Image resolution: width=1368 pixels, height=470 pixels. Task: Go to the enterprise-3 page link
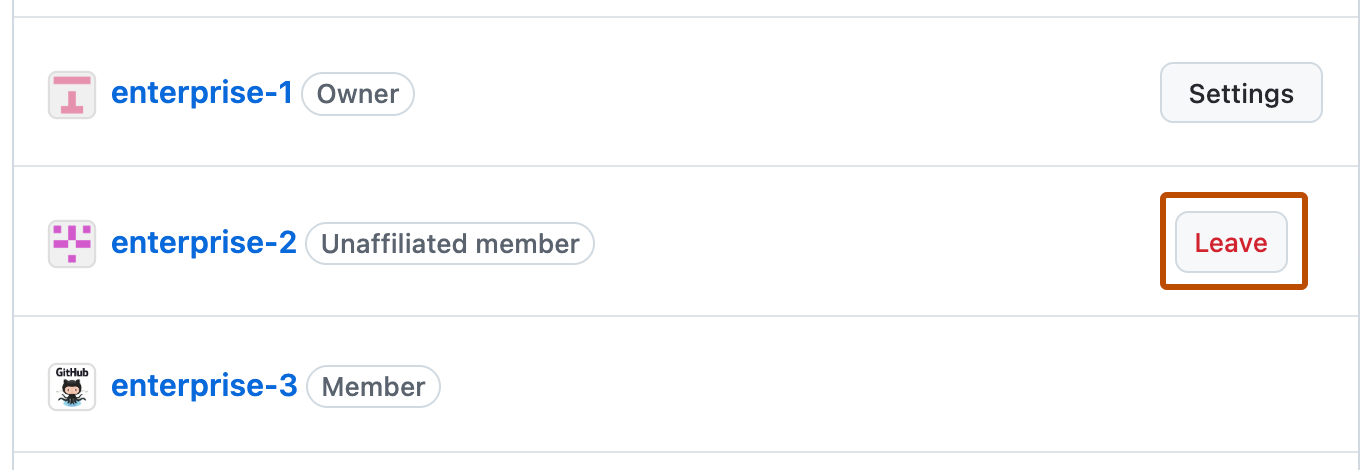click(x=204, y=387)
